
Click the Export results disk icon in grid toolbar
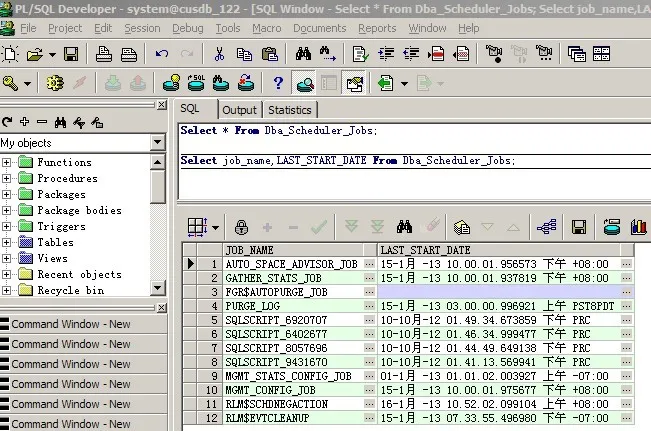click(579, 227)
